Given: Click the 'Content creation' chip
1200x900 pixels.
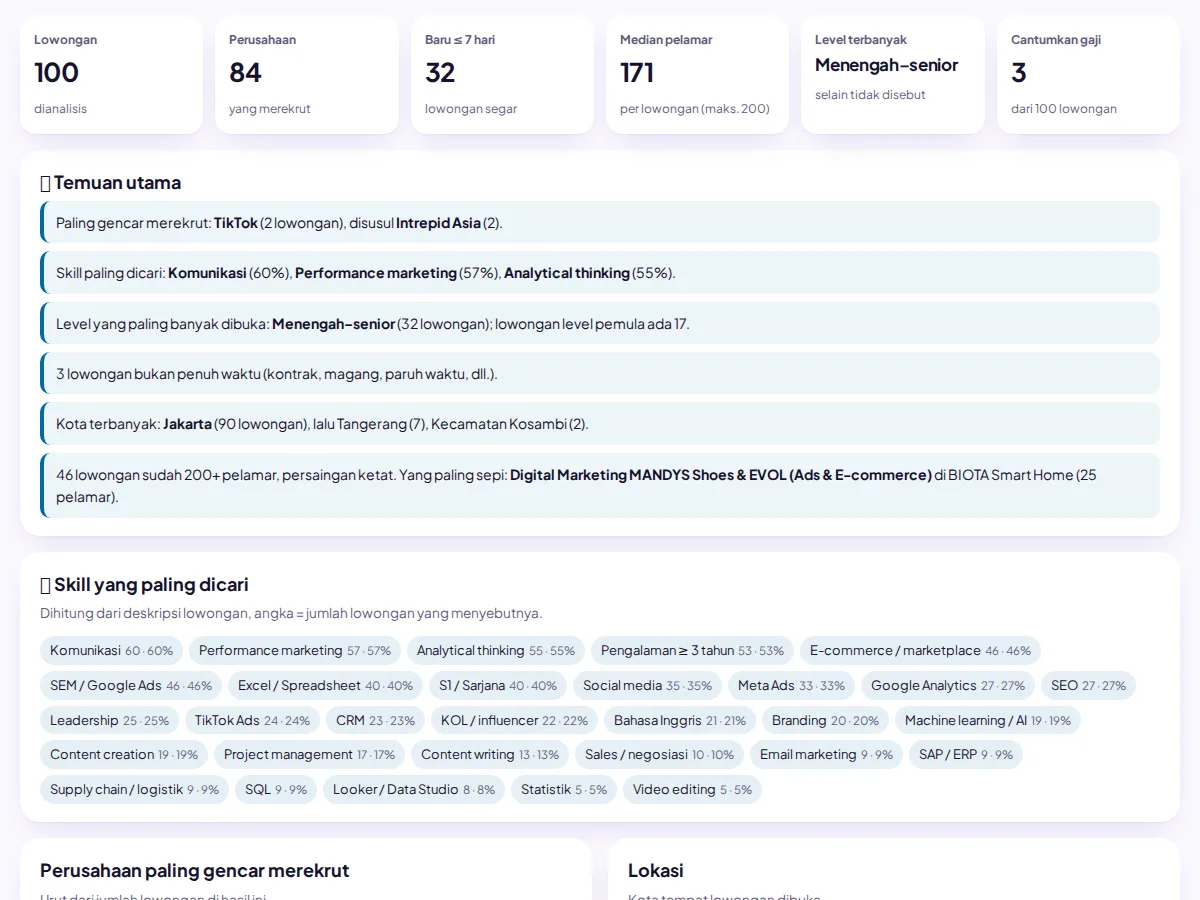Looking at the screenshot, I should click(124, 755).
